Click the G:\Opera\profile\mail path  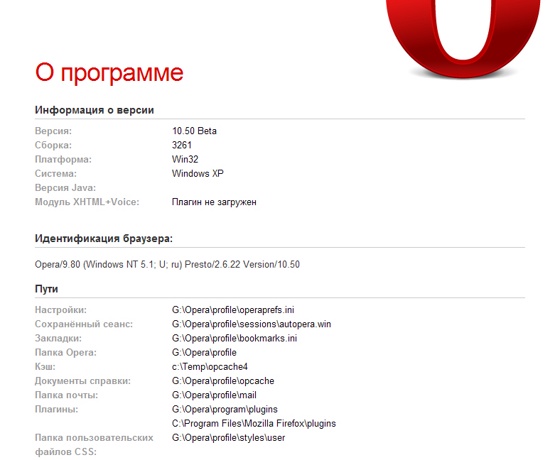click(214, 395)
